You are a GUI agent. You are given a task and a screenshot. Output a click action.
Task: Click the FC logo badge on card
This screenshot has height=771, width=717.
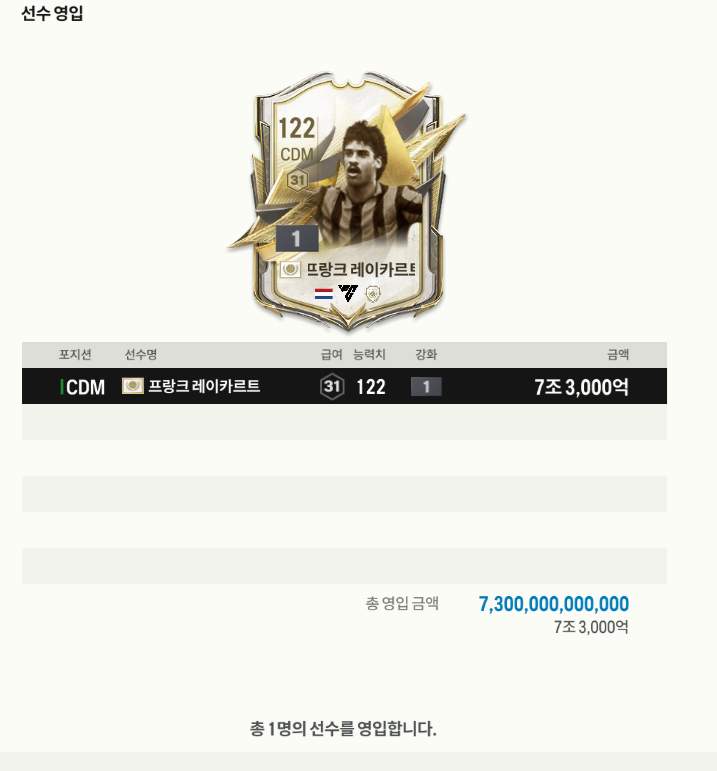(x=348, y=294)
